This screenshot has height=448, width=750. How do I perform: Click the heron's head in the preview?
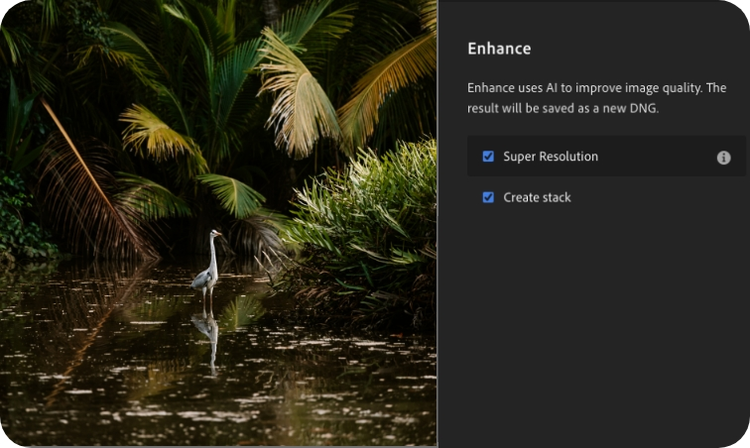pyautogui.click(x=214, y=236)
